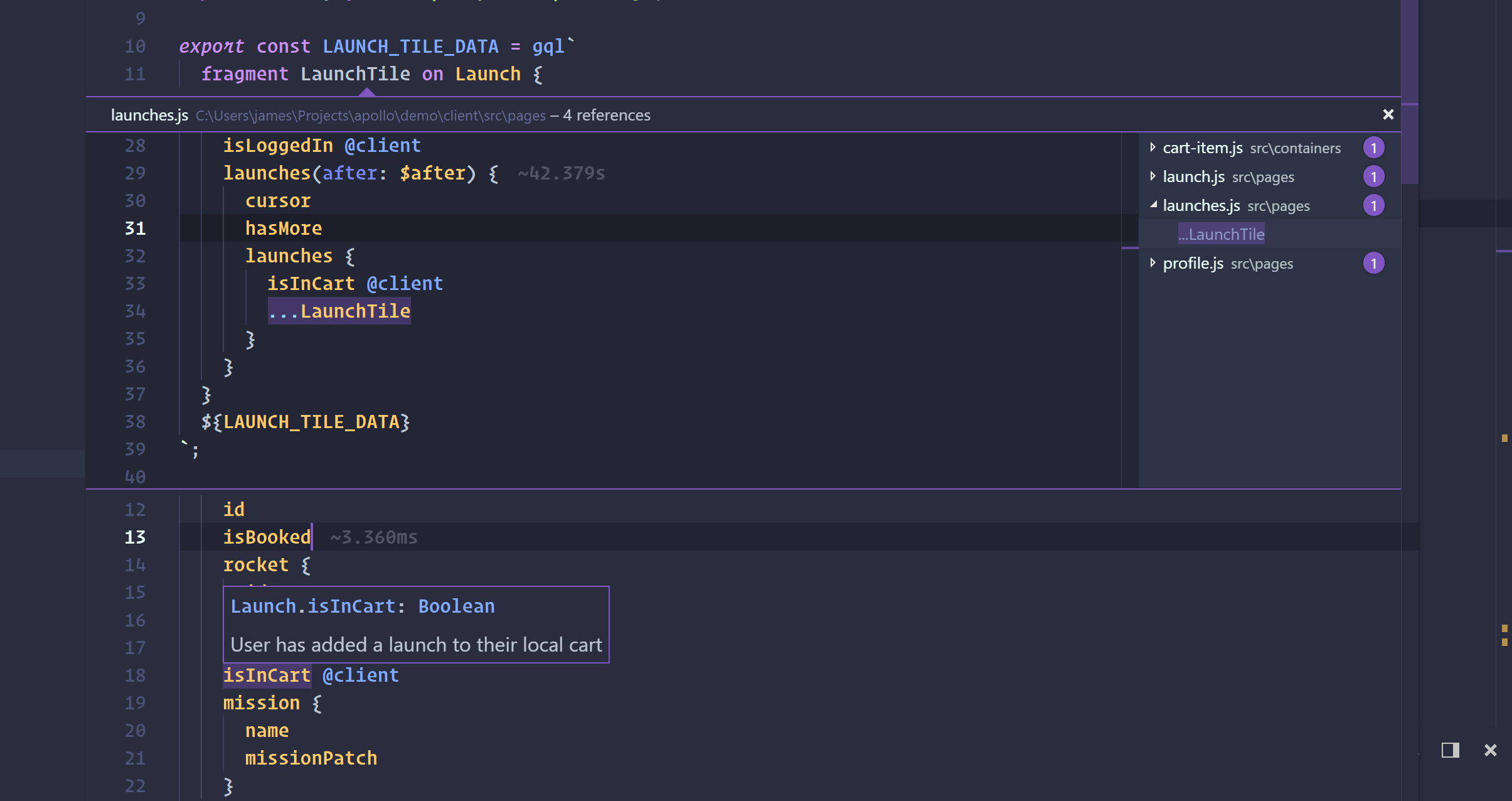This screenshot has width=1512, height=801.
Task: Place cursor on hasMore in line 31
Action: pyautogui.click(x=284, y=228)
